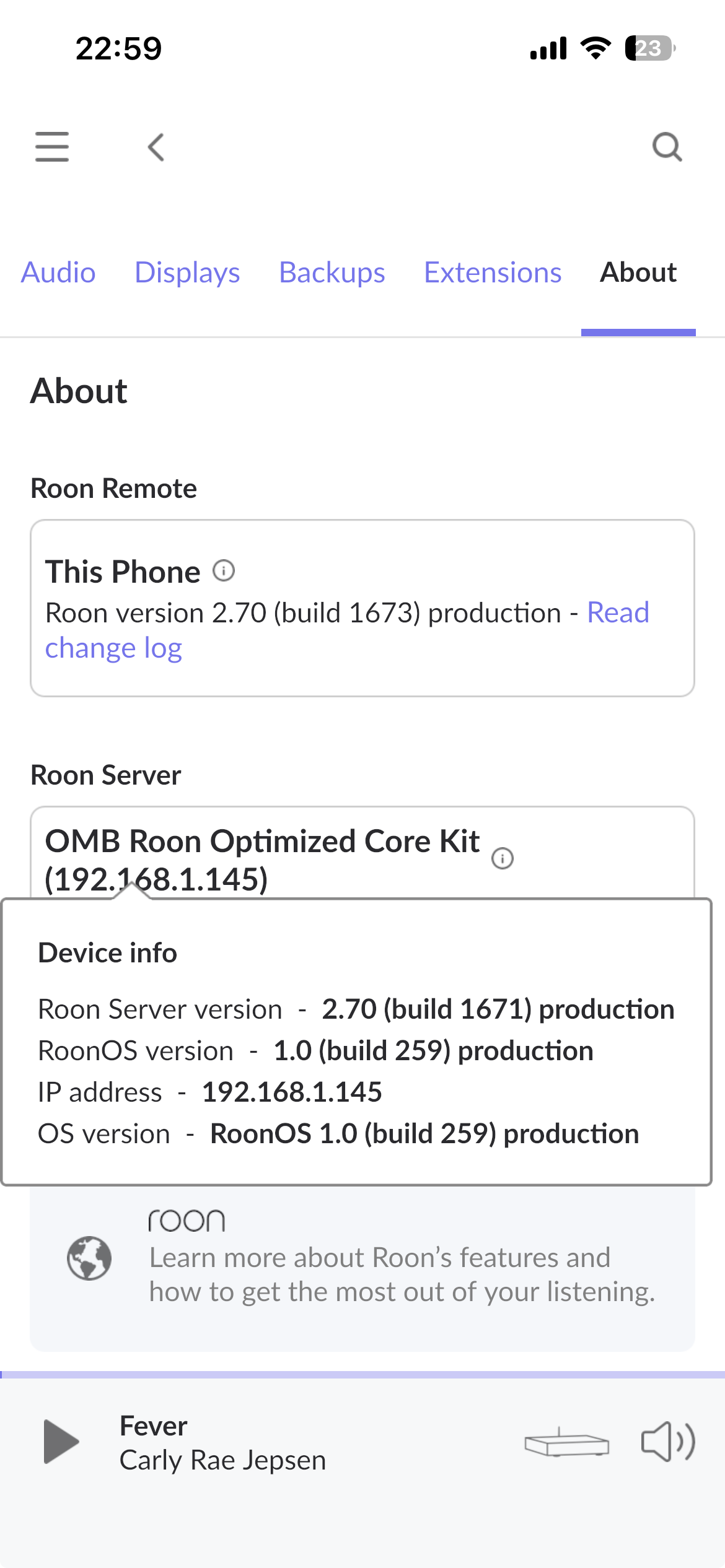Open the zone output device icon

point(566,1443)
